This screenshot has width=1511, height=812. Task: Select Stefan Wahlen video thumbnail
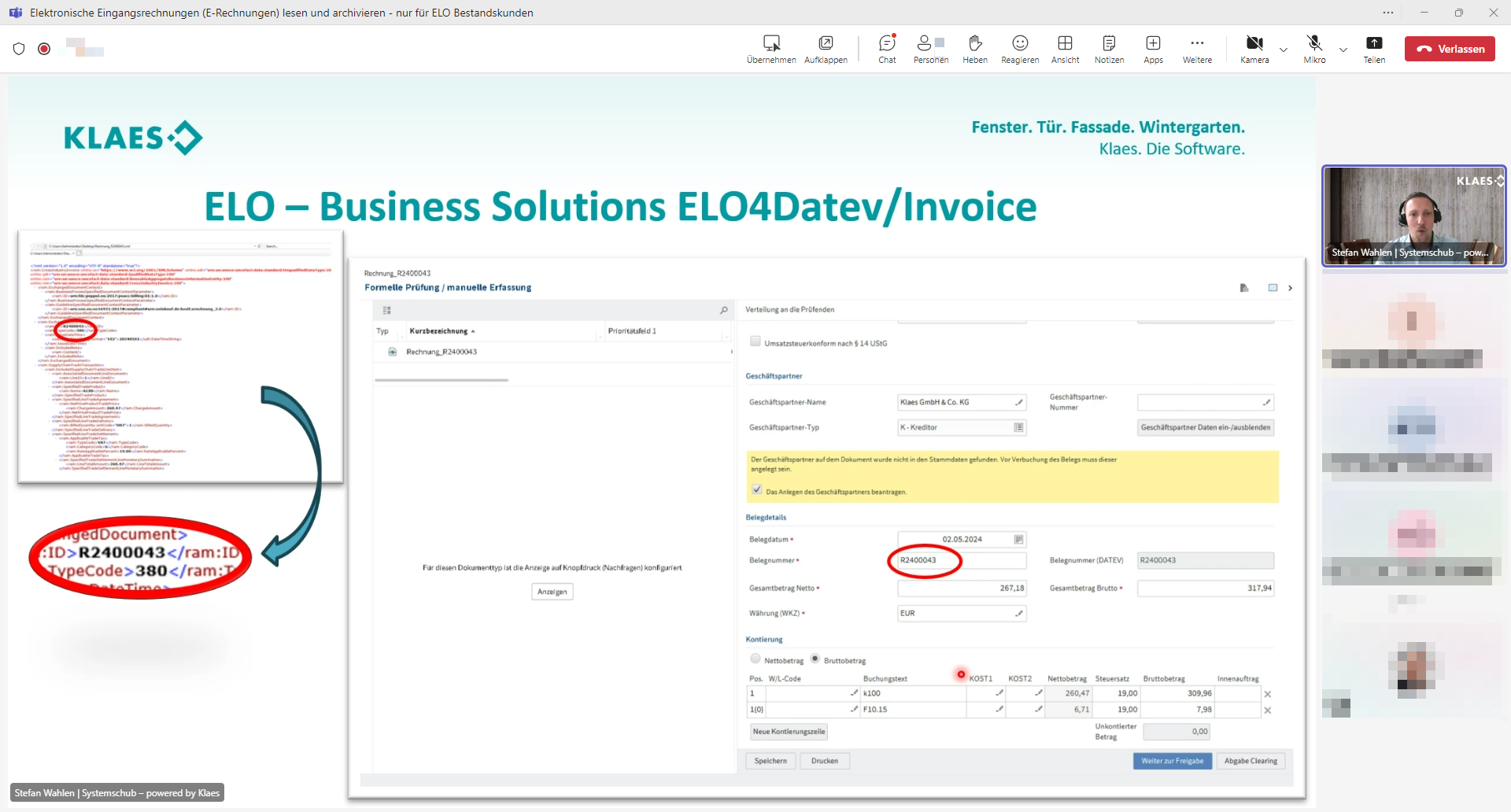1413,216
